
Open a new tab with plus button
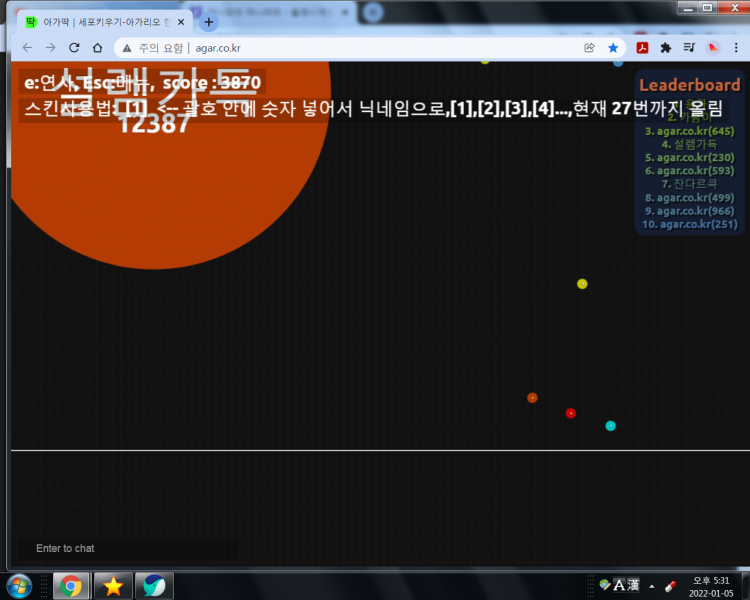pos(209,22)
